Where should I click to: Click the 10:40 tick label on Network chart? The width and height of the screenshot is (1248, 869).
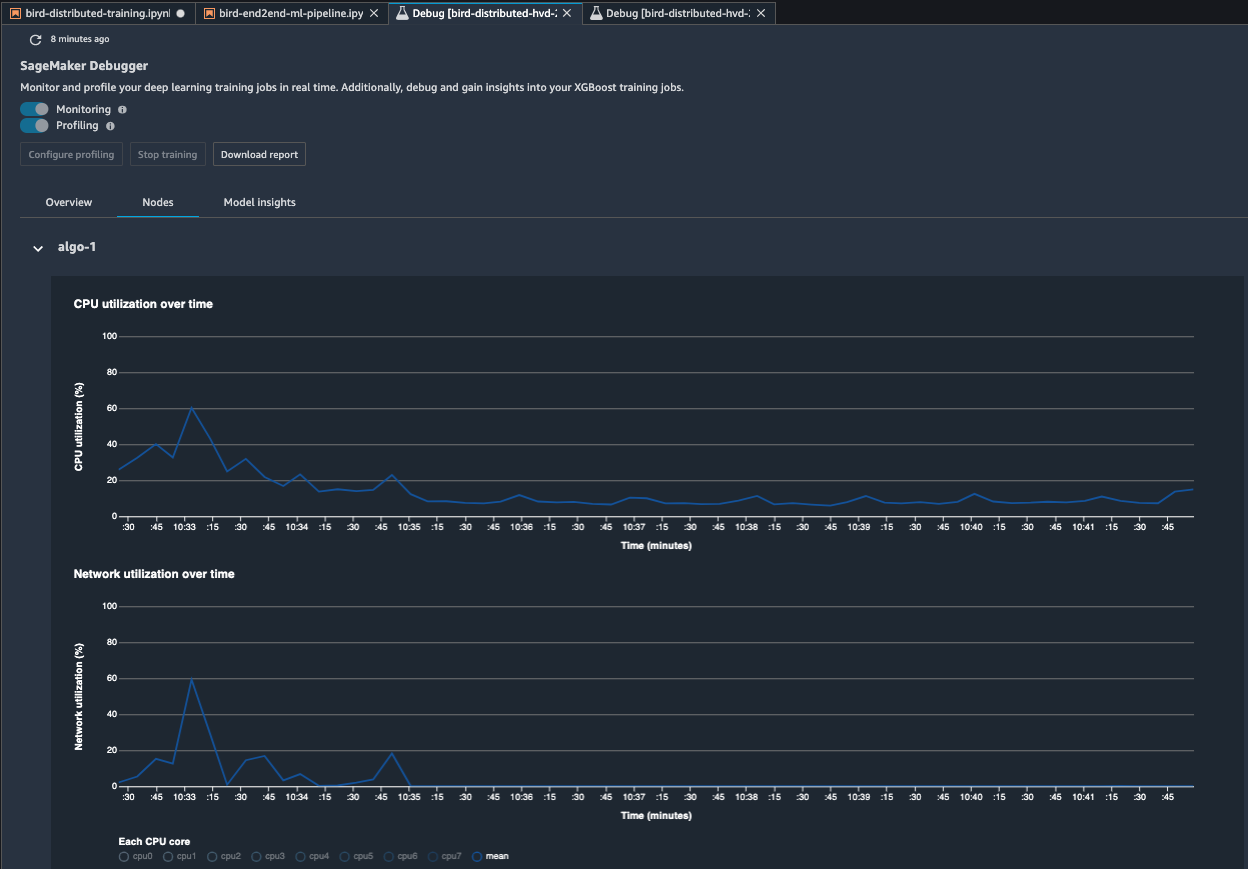tap(970, 798)
